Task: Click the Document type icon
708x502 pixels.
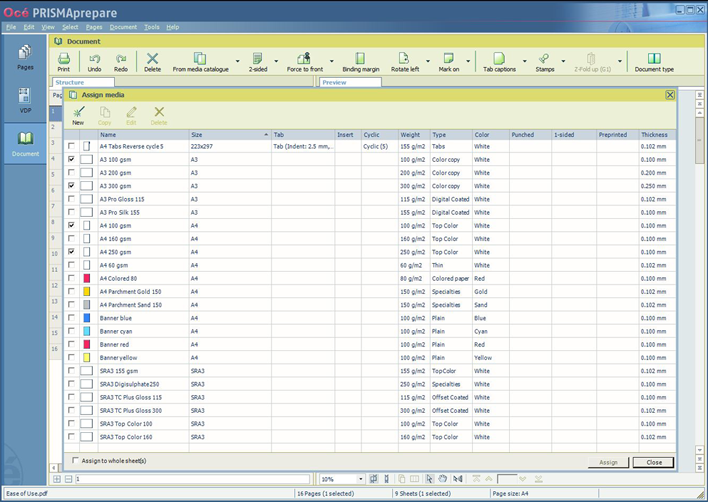Action: (x=654, y=62)
